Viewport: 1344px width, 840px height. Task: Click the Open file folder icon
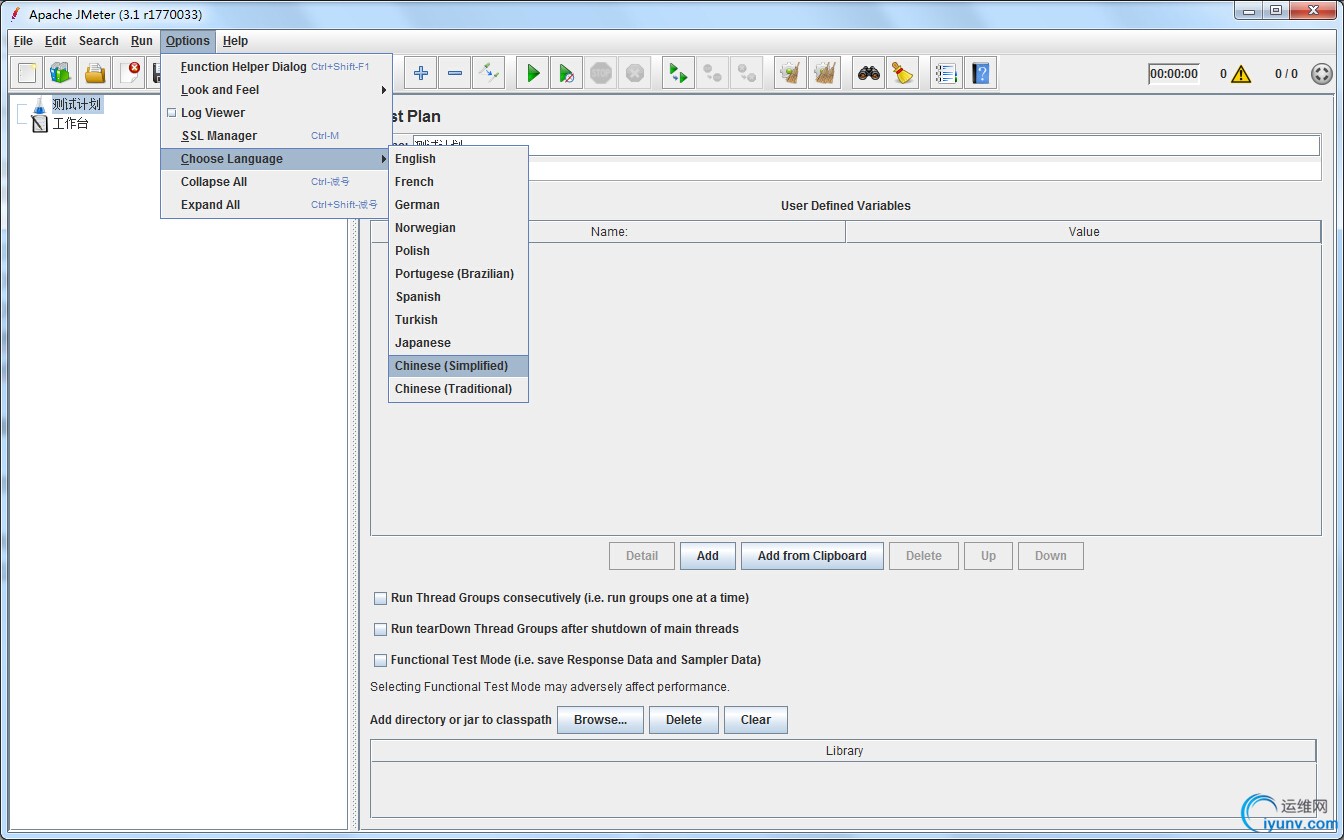pos(95,73)
